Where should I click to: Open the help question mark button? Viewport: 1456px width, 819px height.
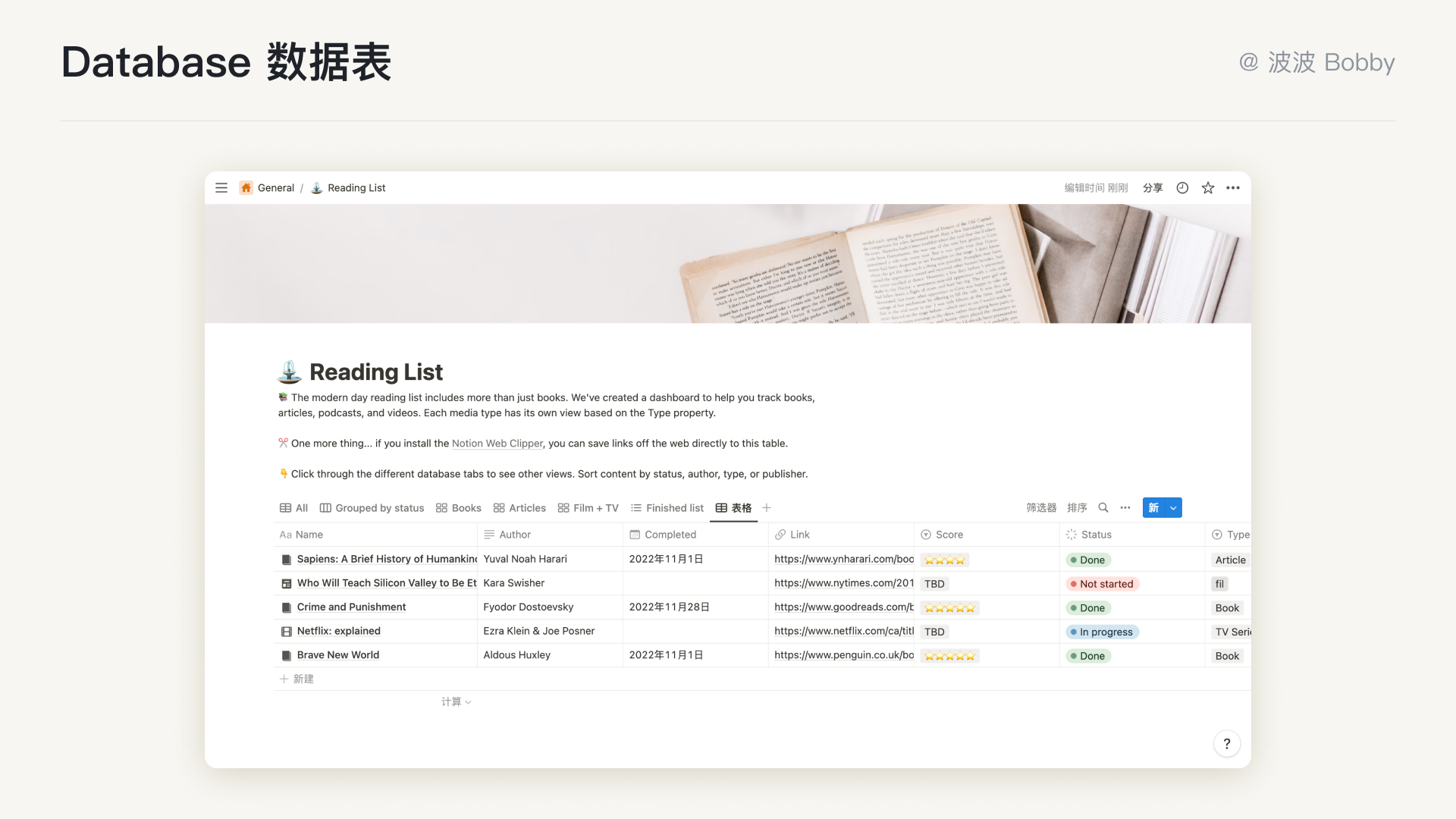click(1226, 744)
